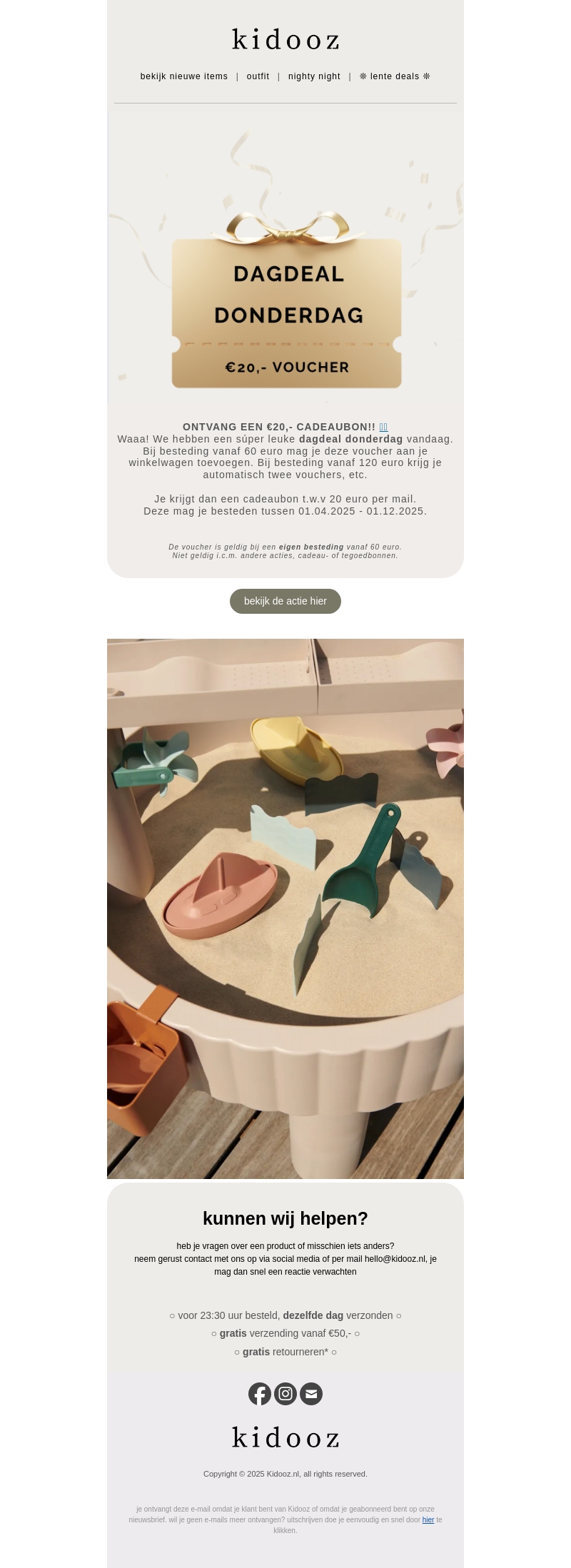
Task: Open the 'bekijk nieuwe items' menu link
Action: pyautogui.click(x=184, y=76)
